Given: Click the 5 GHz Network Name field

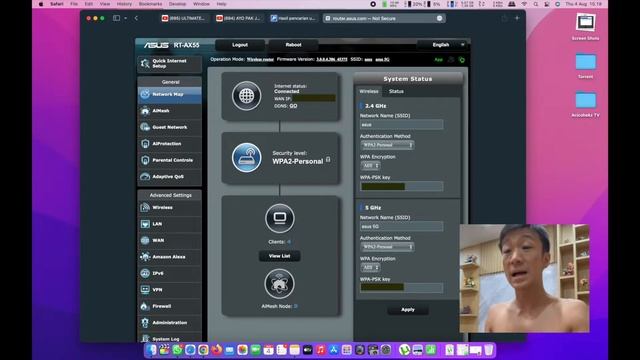Looking at the screenshot, I should [x=402, y=227].
